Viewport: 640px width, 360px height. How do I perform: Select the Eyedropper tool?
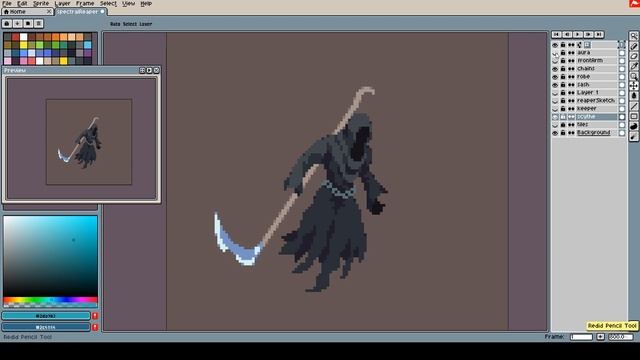[x=633, y=66]
